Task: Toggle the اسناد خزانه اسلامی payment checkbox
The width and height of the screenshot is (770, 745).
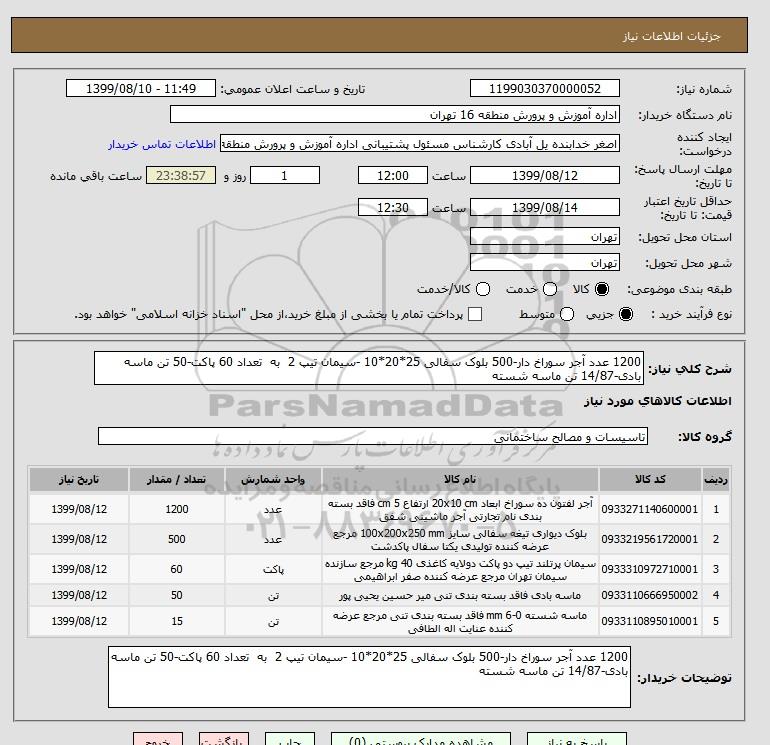Action: click(475, 314)
